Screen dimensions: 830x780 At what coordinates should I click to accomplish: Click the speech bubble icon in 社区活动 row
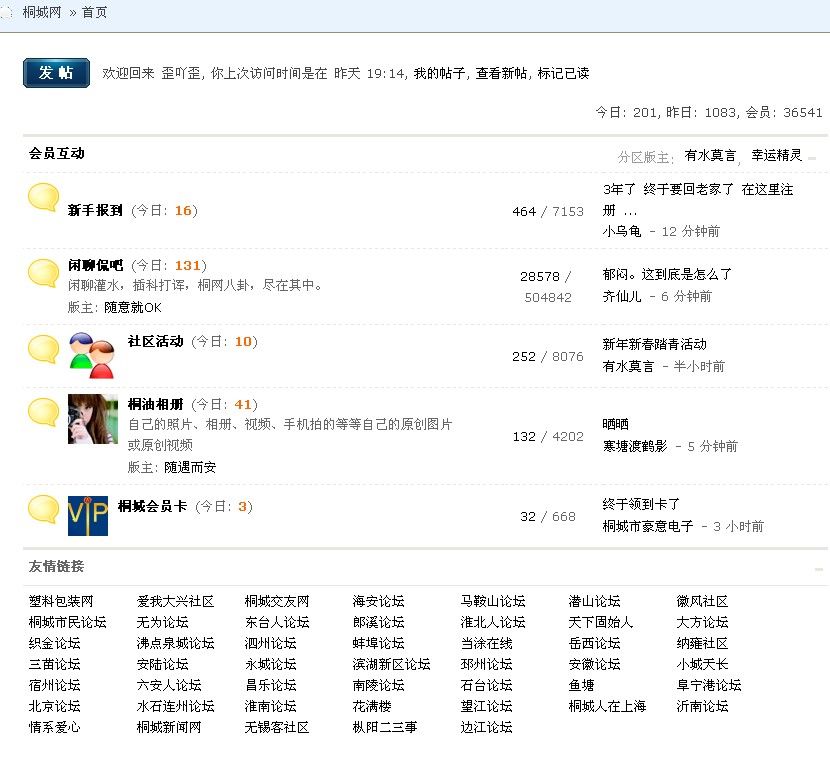(x=43, y=349)
